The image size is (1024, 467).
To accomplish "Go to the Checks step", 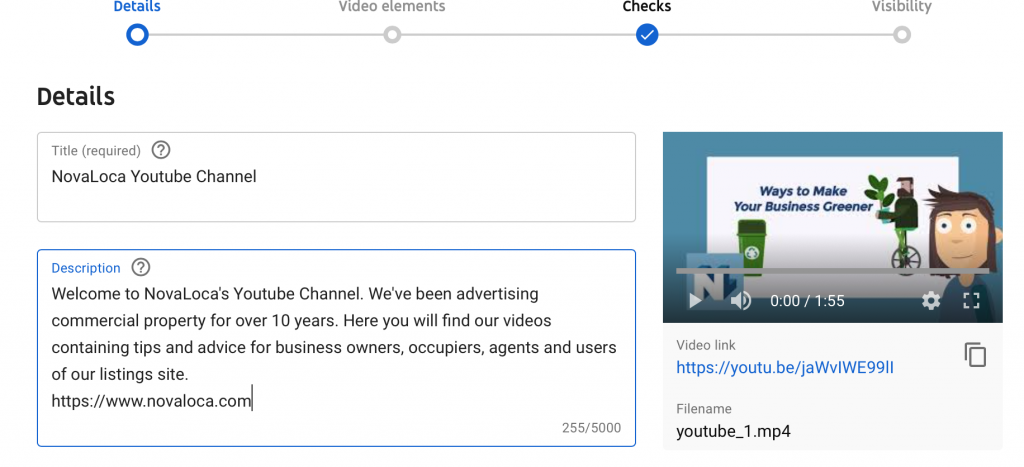I will pyautogui.click(x=647, y=7).
